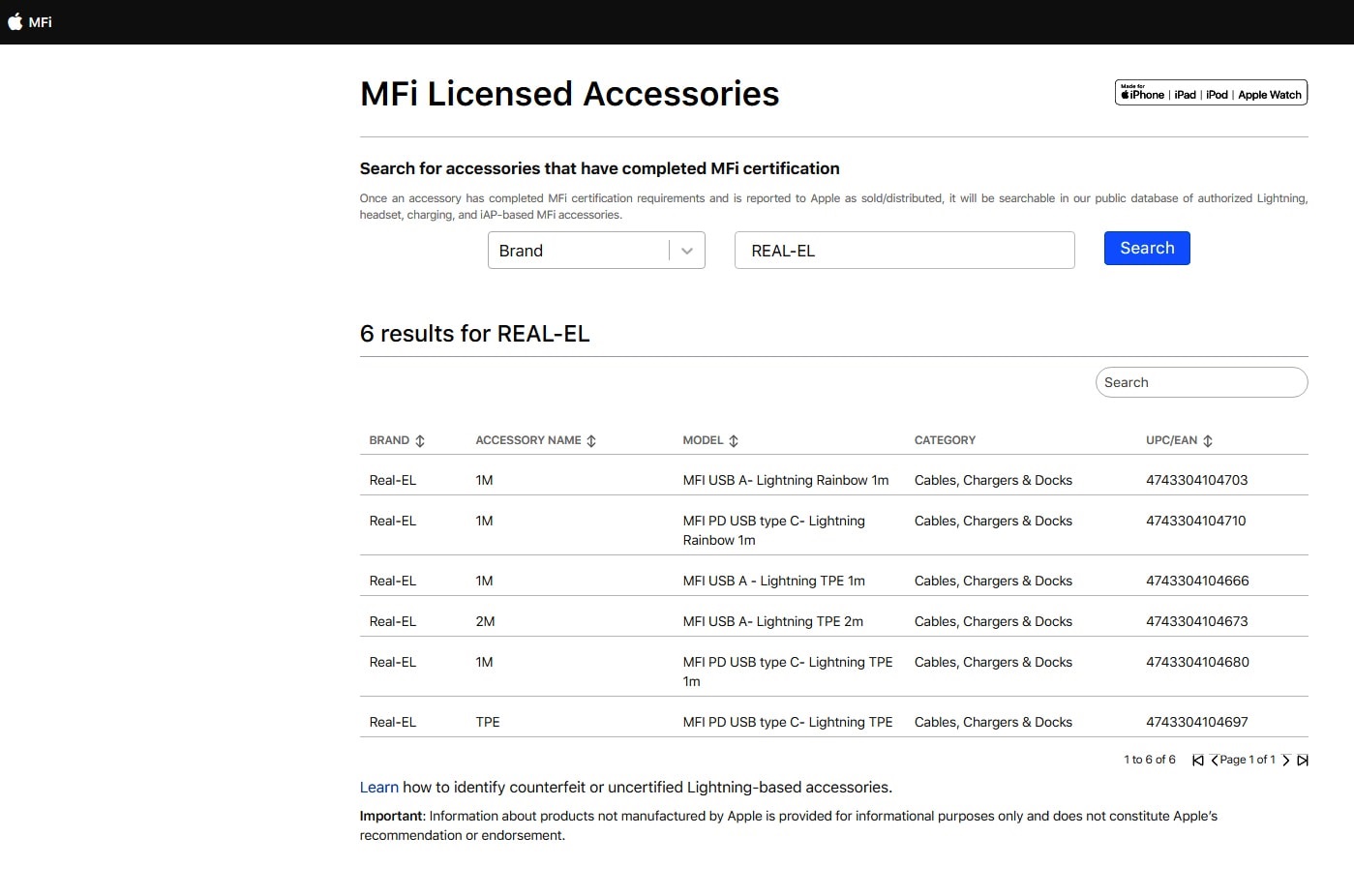Open the Learn link about counterfeit accessories
Viewport: 1354px width, 896px height.
378,787
